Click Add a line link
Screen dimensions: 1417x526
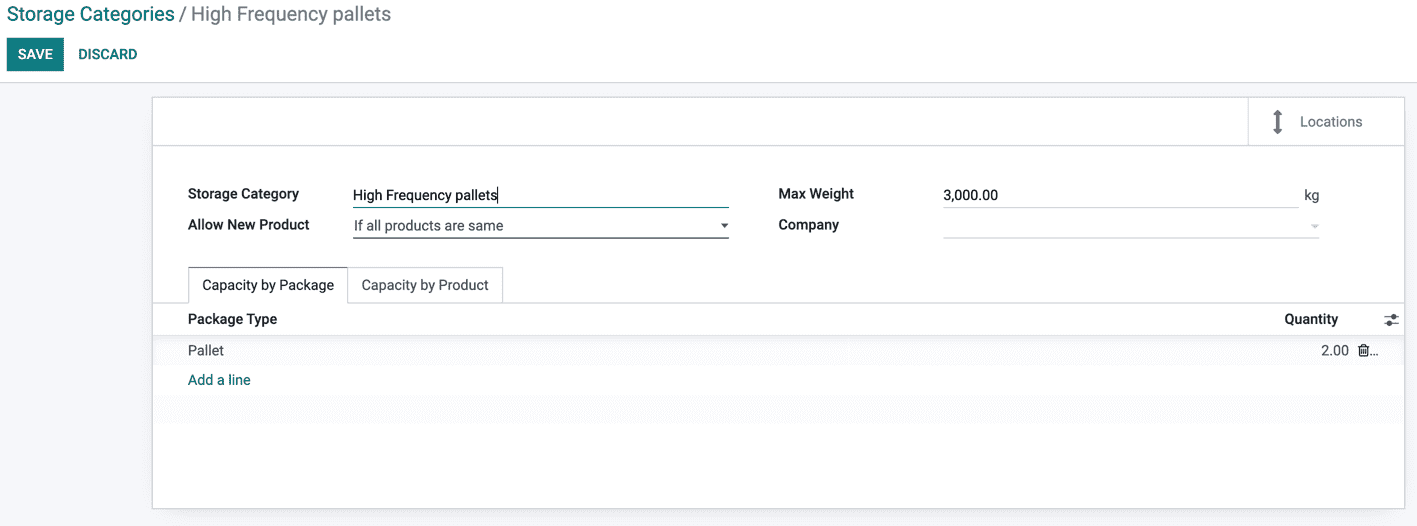tap(219, 380)
